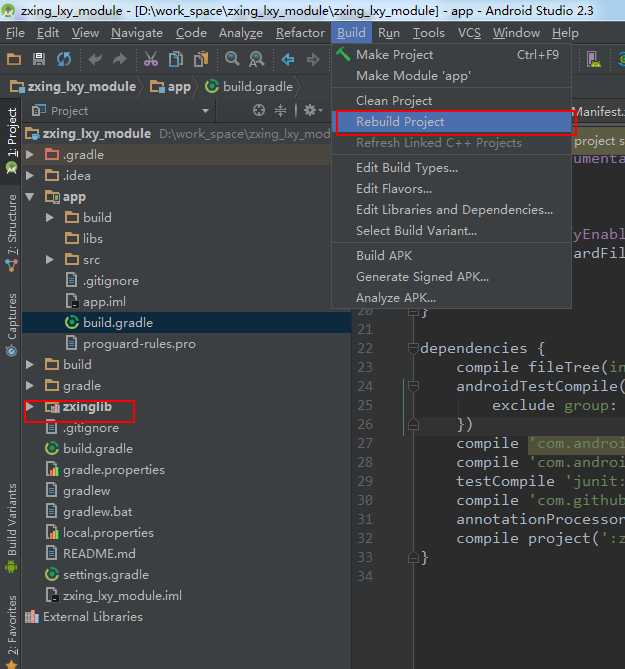Image resolution: width=625 pixels, height=669 pixels.
Task: Select Edit Flavors...
Action: [x=451, y=189]
